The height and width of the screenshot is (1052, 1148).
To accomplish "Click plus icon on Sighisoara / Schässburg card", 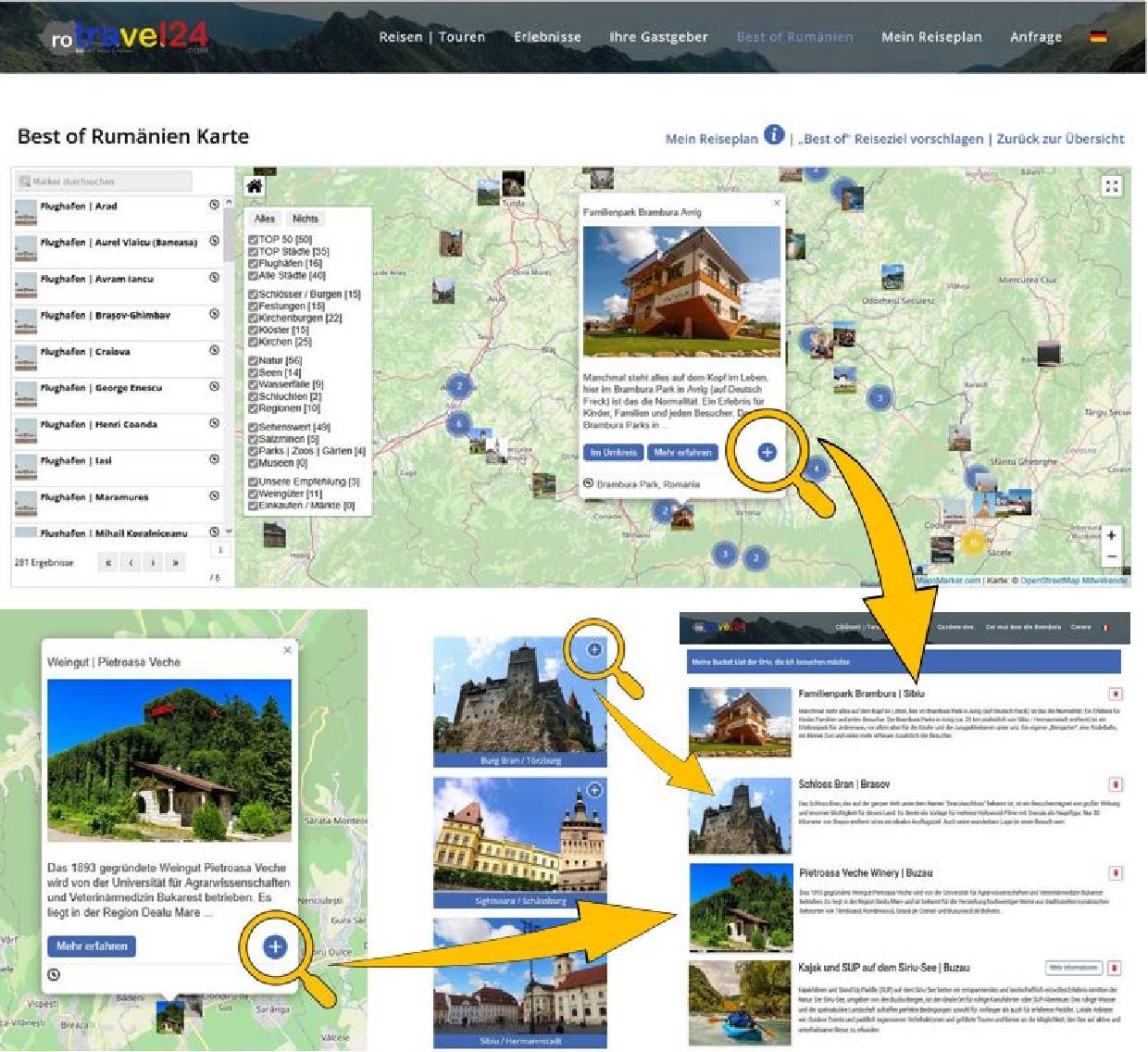I will click(x=594, y=790).
